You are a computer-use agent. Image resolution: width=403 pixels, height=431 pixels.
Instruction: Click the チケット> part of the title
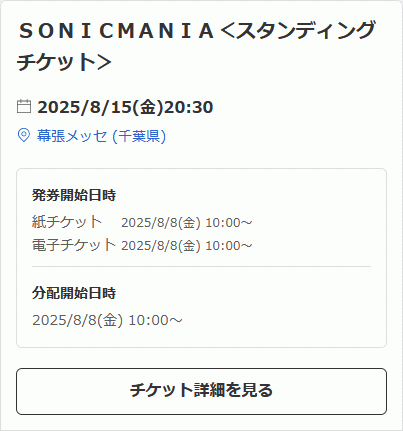click(64, 62)
